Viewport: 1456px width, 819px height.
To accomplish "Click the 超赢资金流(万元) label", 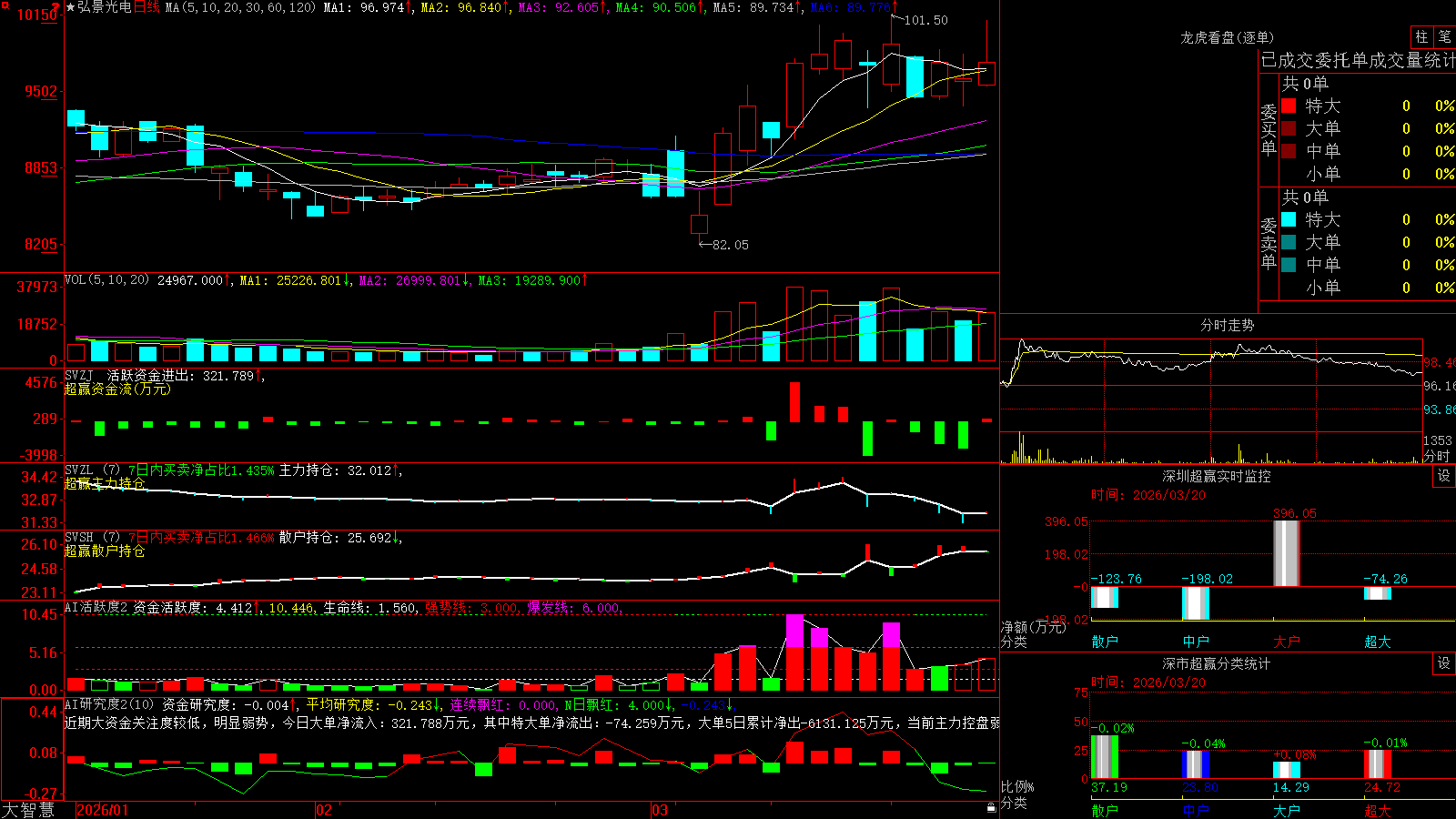I will (117, 389).
